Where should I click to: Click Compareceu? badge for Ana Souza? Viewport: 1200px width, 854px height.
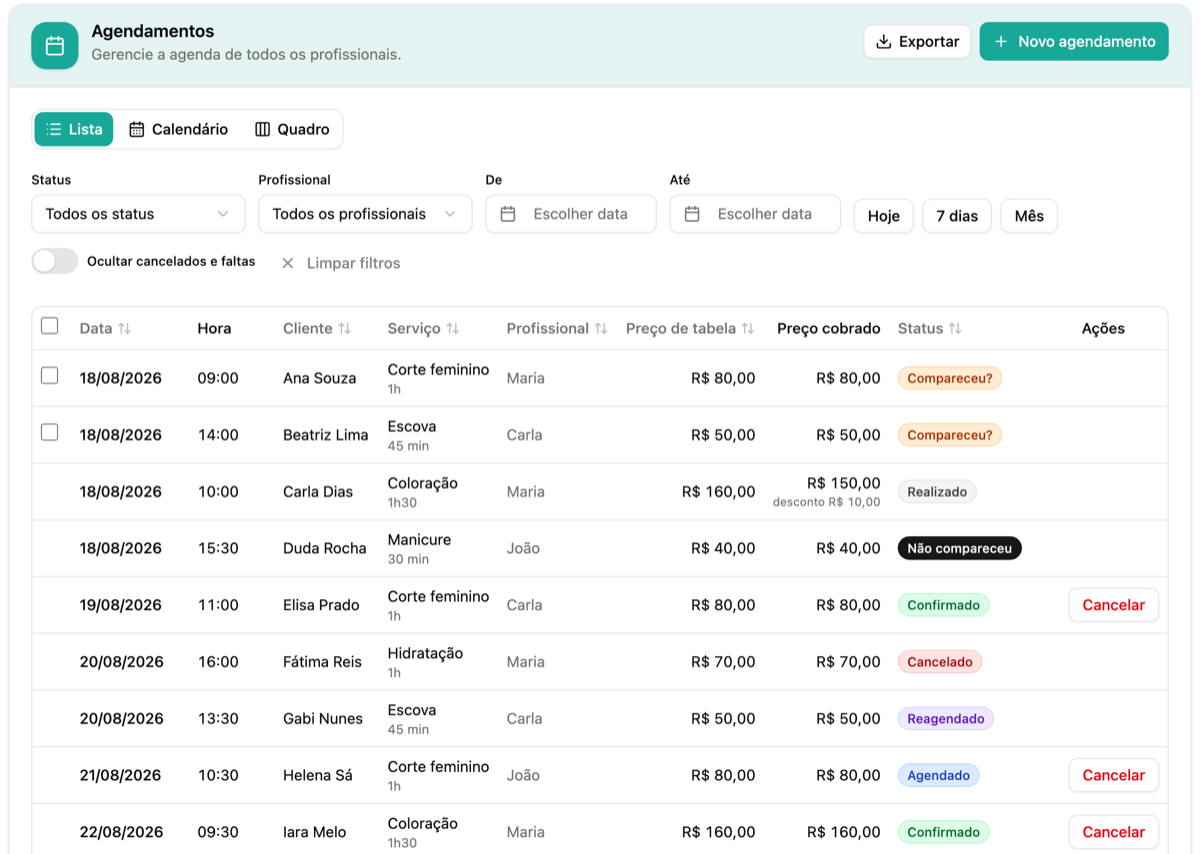950,378
